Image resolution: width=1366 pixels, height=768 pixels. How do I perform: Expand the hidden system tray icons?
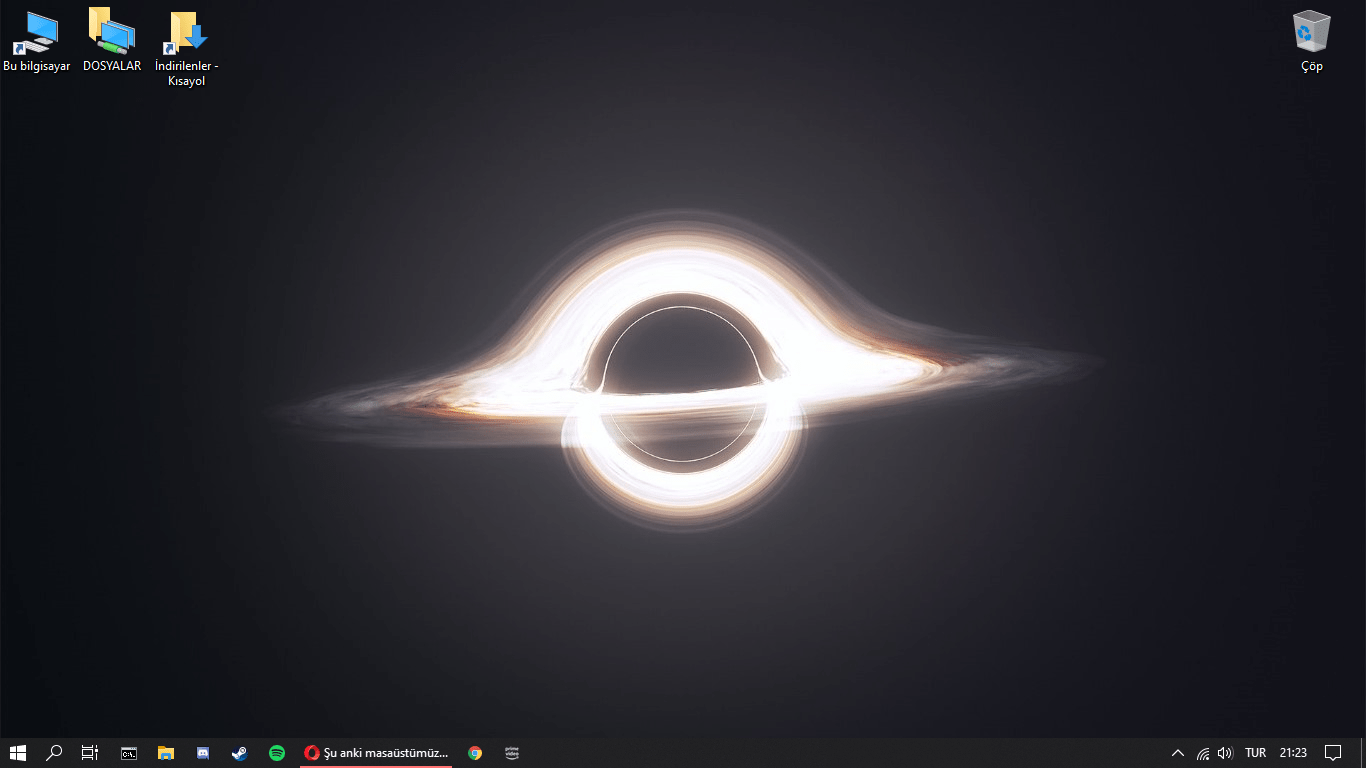(1178, 753)
